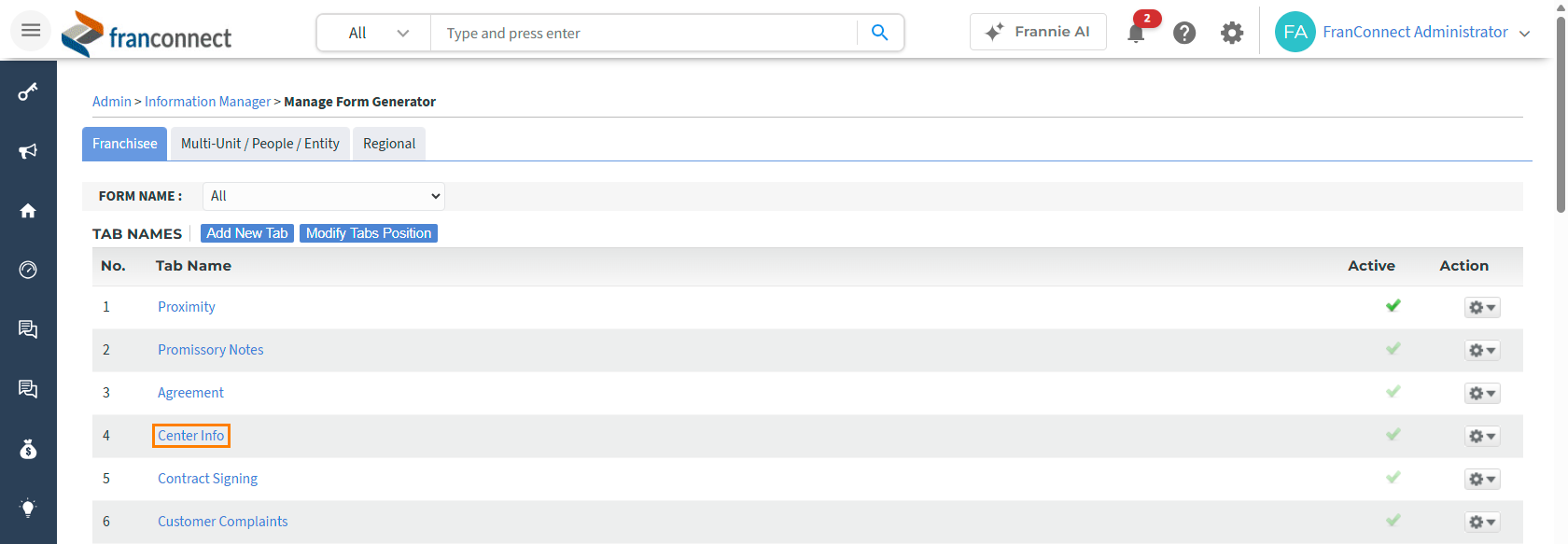The image size is (1568, 544).
Task: Open the first chat bubbles sidebar icon
Action: pos(28,329)
